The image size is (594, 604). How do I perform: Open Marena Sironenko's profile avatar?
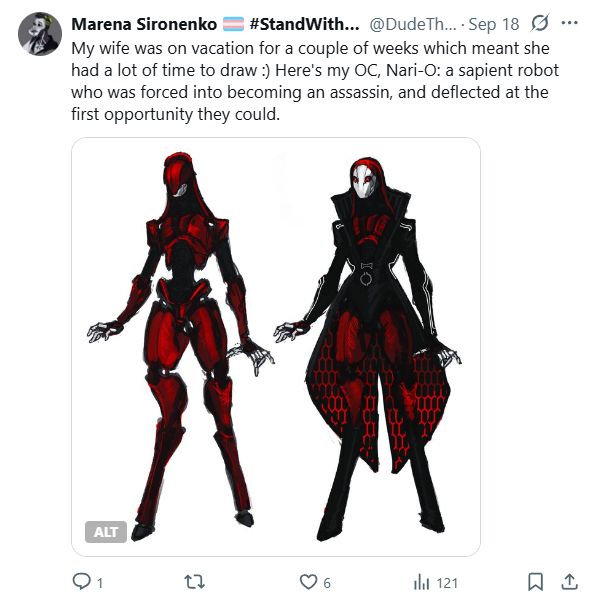click(40, 34)
